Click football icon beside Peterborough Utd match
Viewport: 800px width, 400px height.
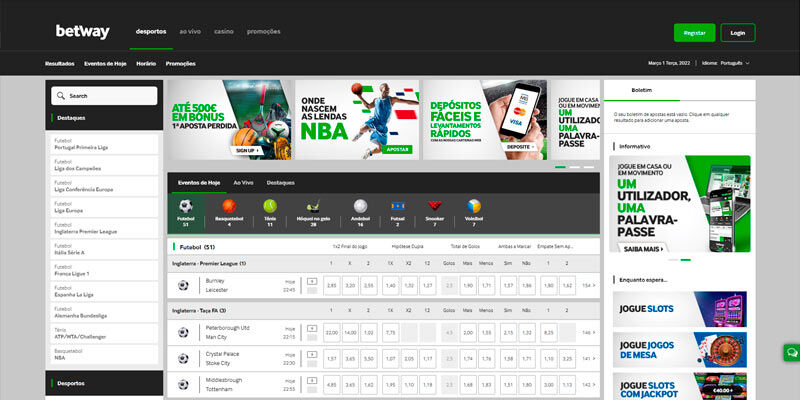tap(183, 333)
